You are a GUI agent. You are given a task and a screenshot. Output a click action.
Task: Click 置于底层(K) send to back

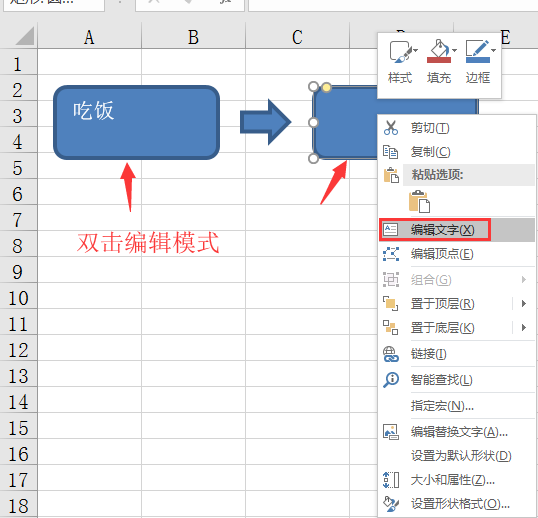(443, 328)
